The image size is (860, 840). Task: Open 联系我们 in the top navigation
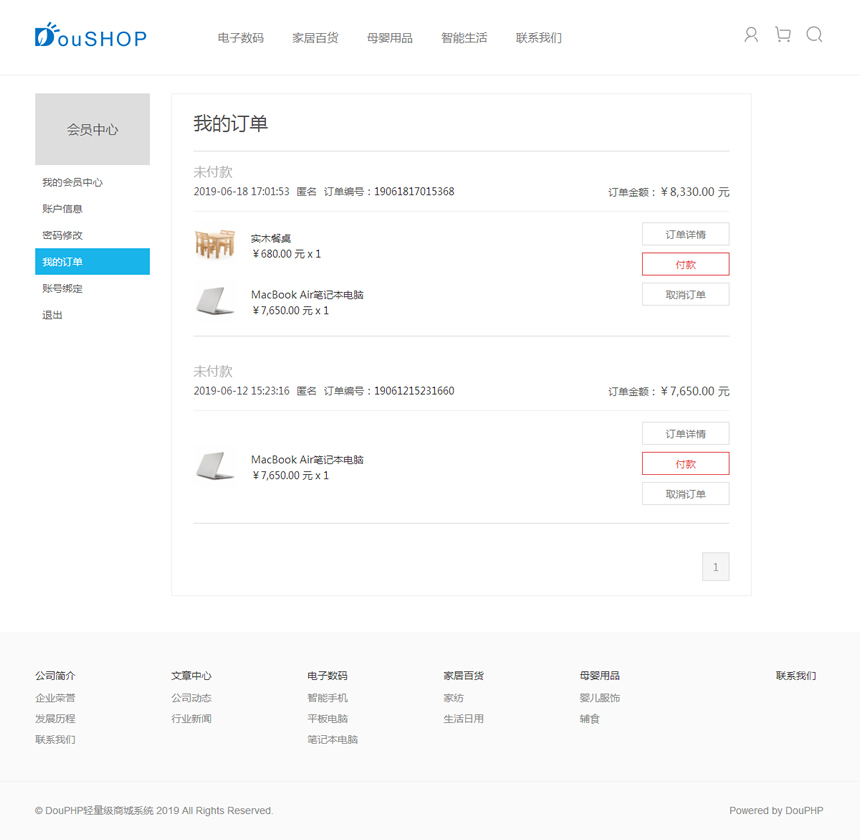(x=539, y=38)
